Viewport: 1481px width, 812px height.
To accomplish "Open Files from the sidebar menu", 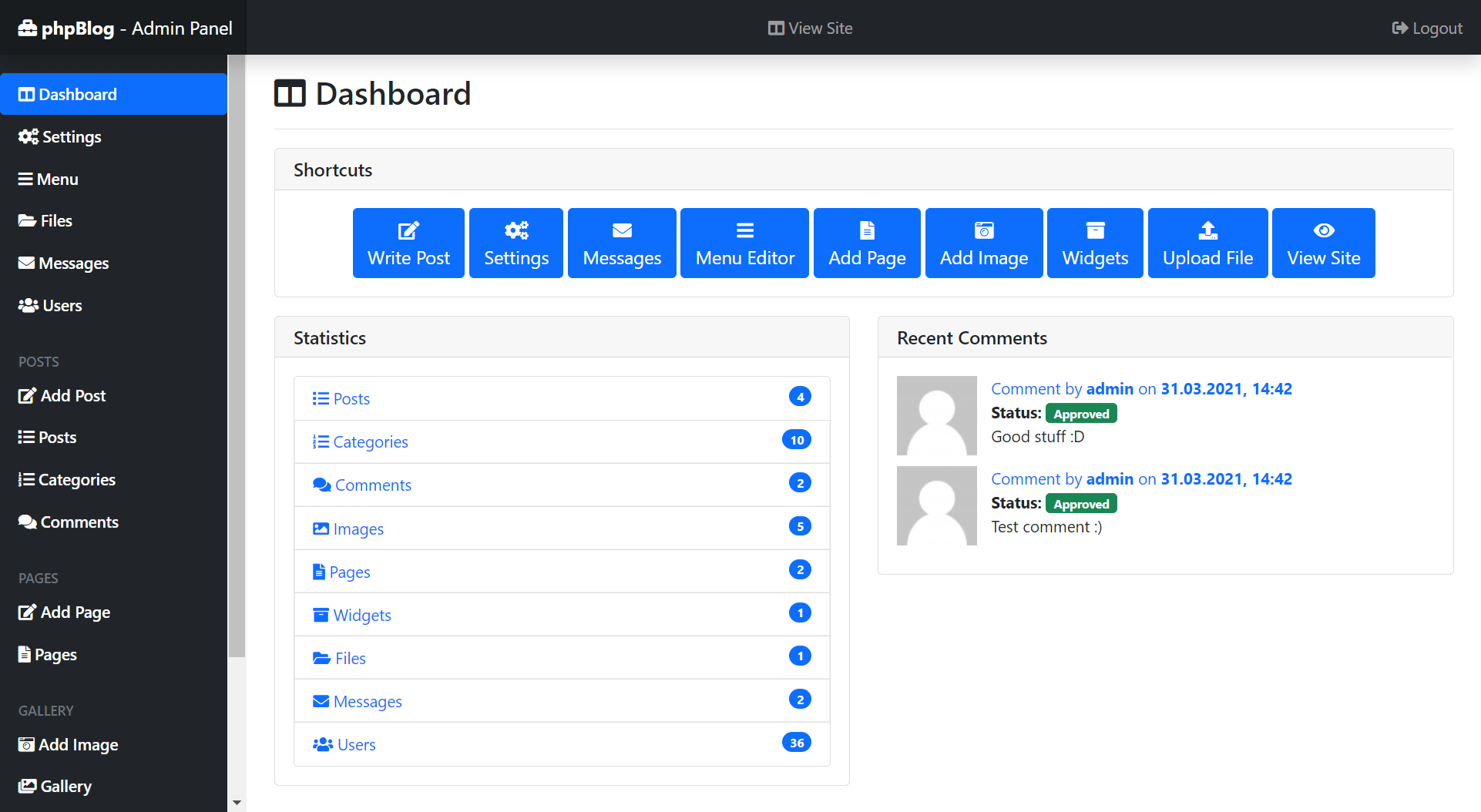I will point(45,221).
